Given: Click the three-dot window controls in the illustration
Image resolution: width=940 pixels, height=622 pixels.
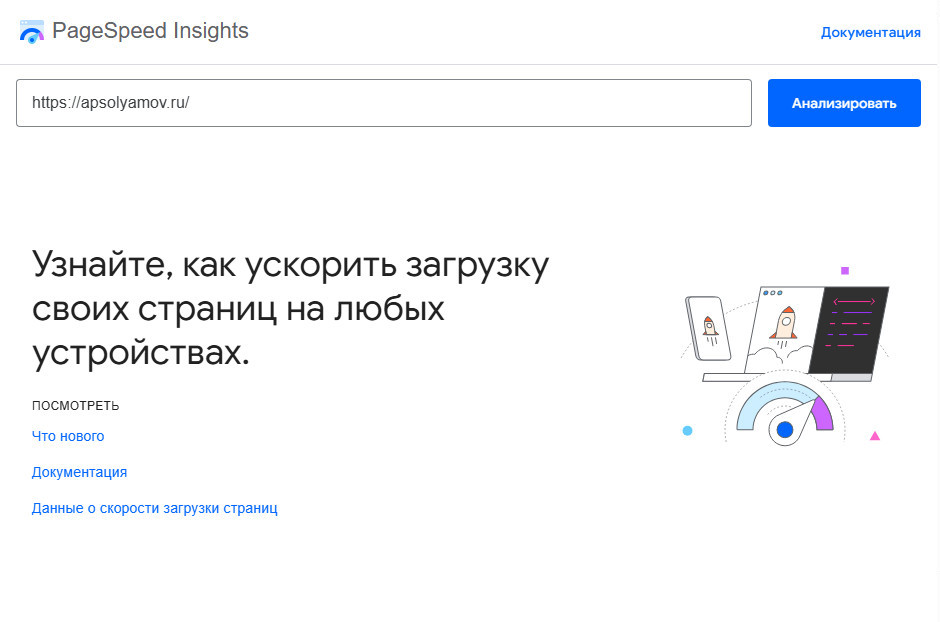Looking at the screenshot, I should [x=771, y=294].
